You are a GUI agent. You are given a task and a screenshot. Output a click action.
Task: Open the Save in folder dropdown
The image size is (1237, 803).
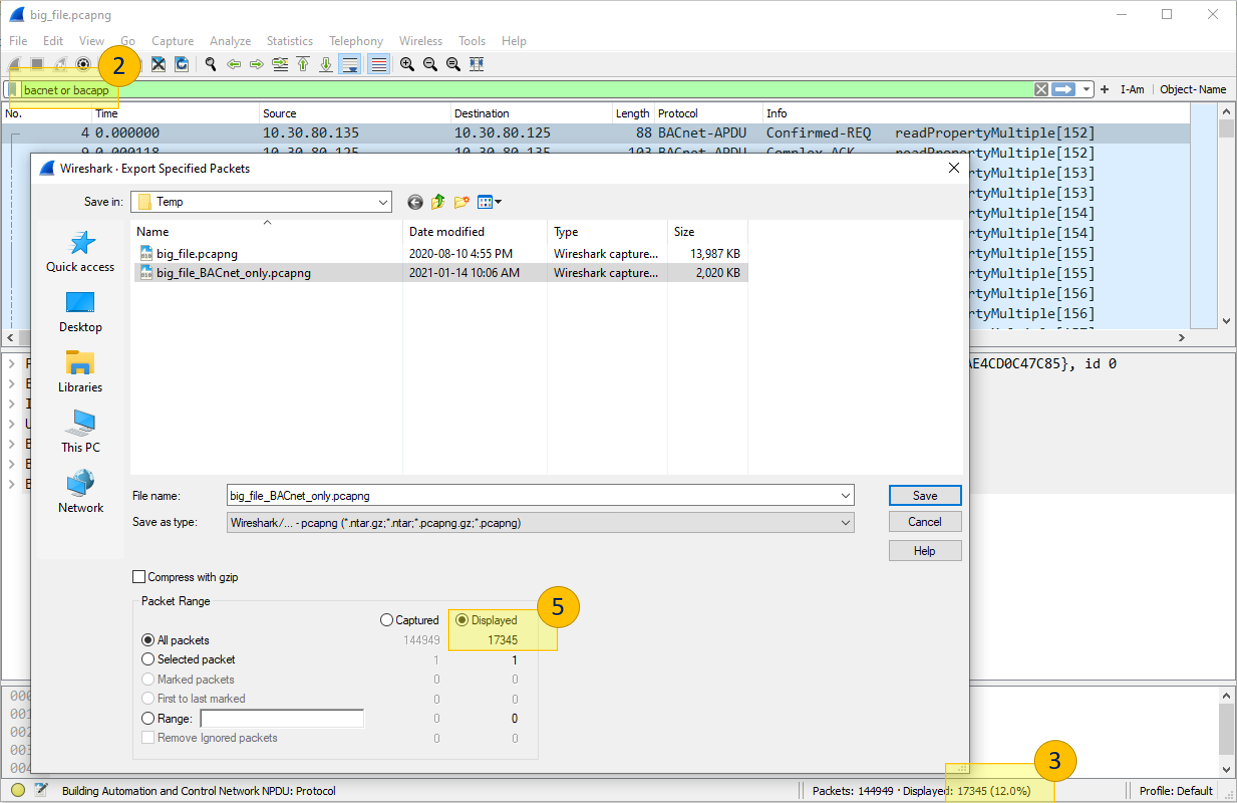tap(383, 202)
